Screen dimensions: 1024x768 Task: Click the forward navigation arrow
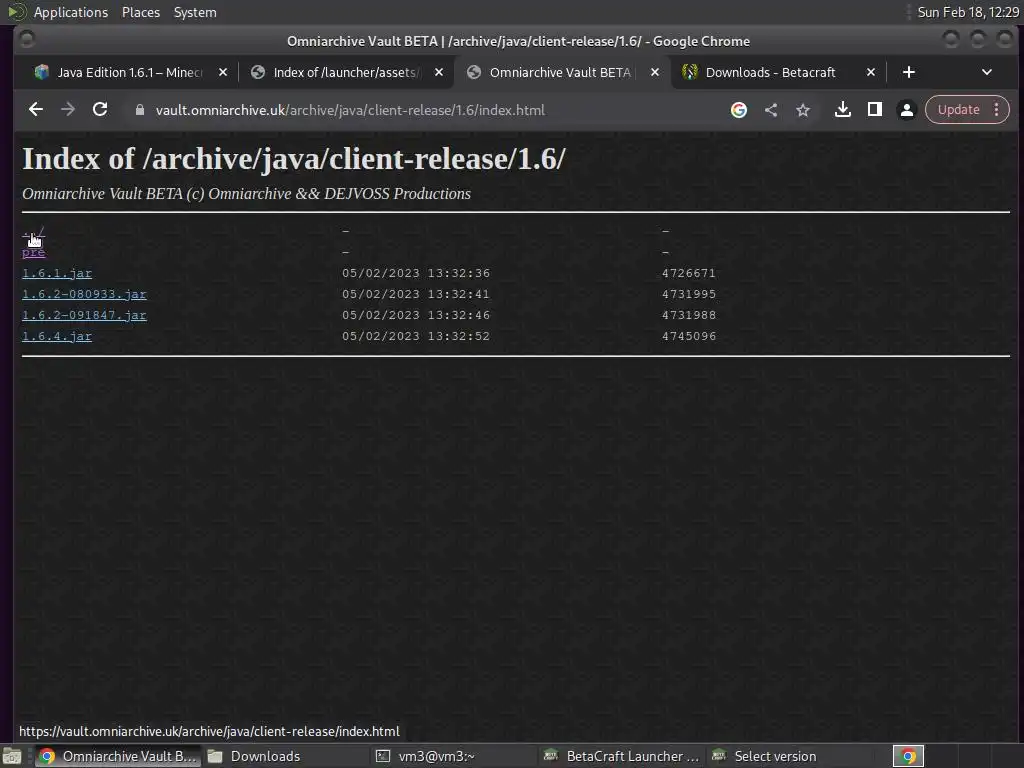(68, 110)
